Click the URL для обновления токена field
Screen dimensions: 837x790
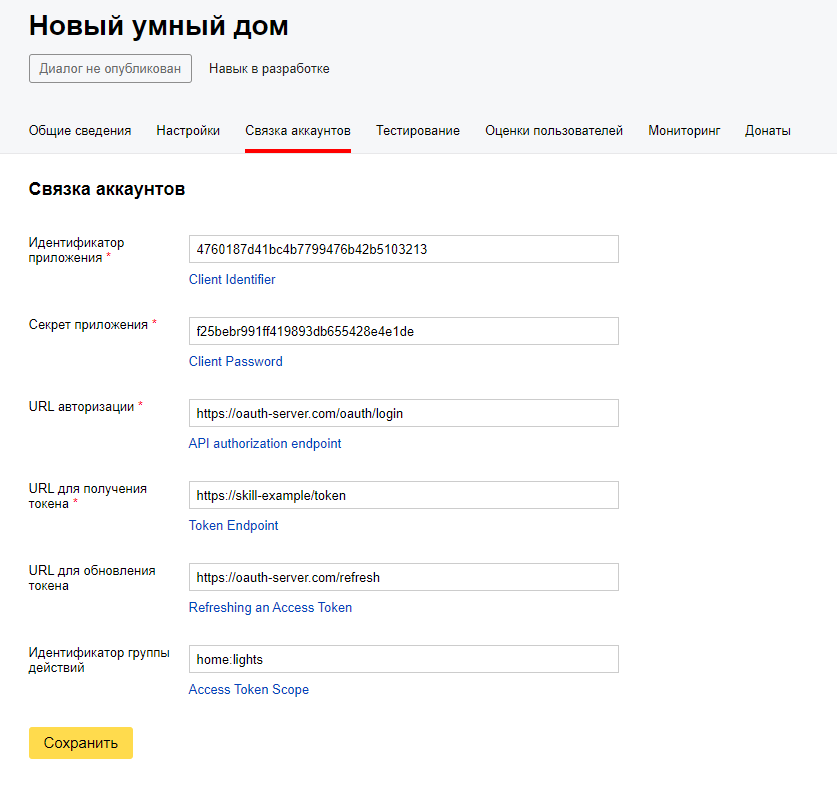click(x=403, y=577)
